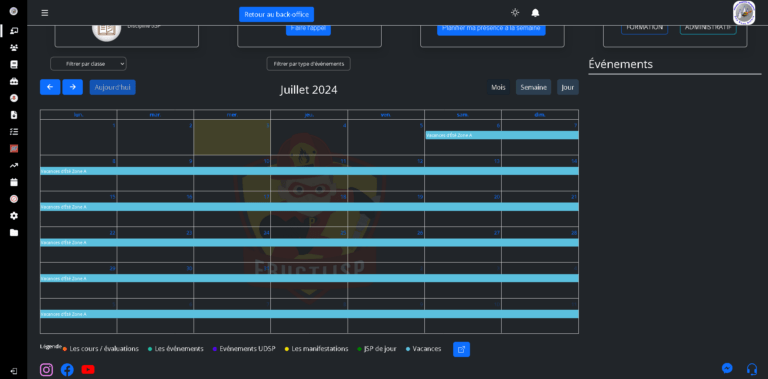768x379 pixels.
Task: Switch calendar to Jour view
Action: (568, 87)
